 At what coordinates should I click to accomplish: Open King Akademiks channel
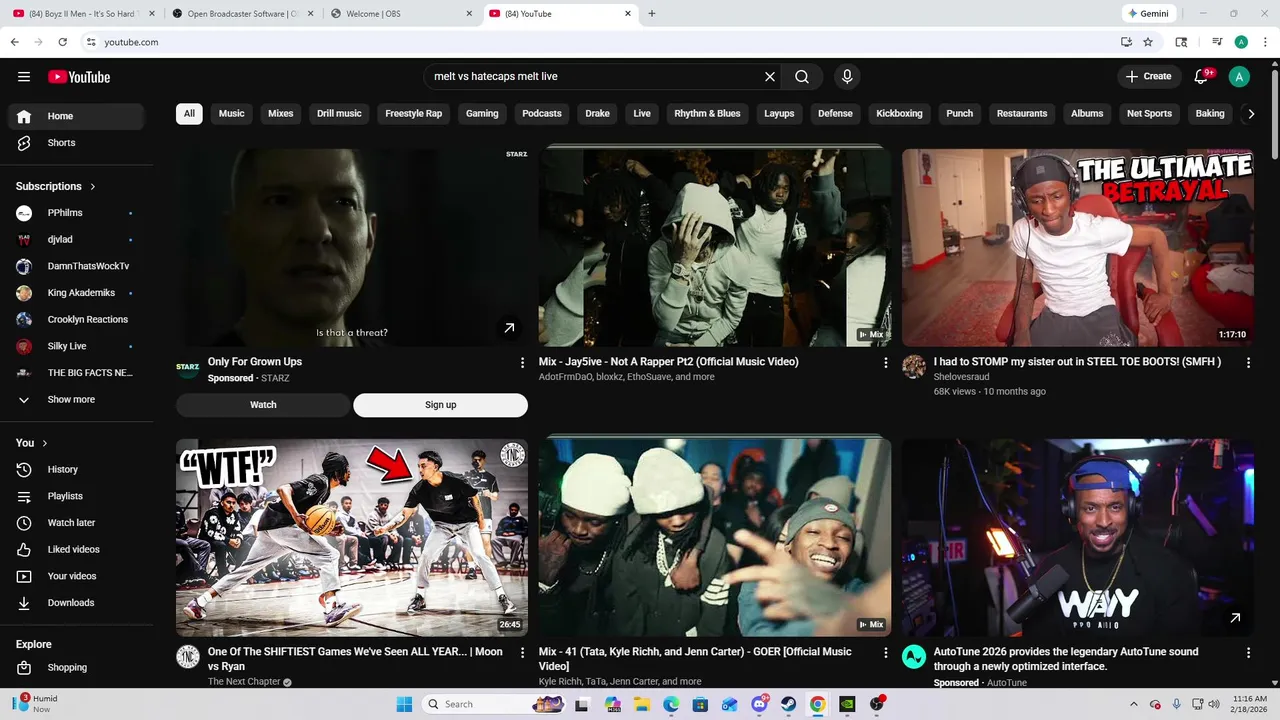point(77,293)
